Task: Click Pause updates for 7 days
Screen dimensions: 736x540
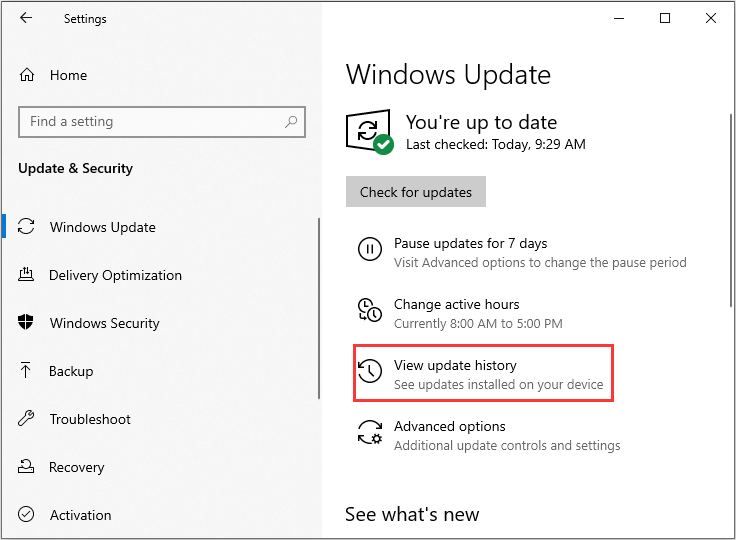Action: [x=470, y=243]
